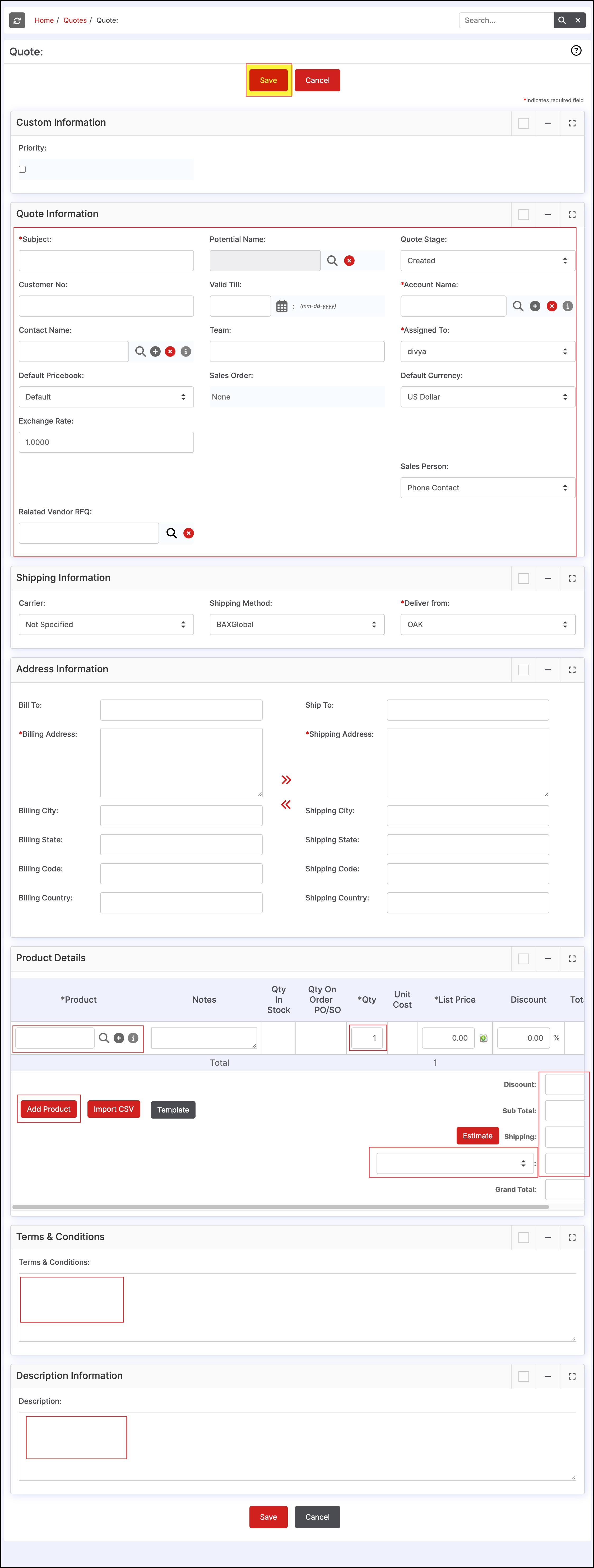The image size is (594, 1568).
Task: Add new contact with plus icon
Action: 155,351
